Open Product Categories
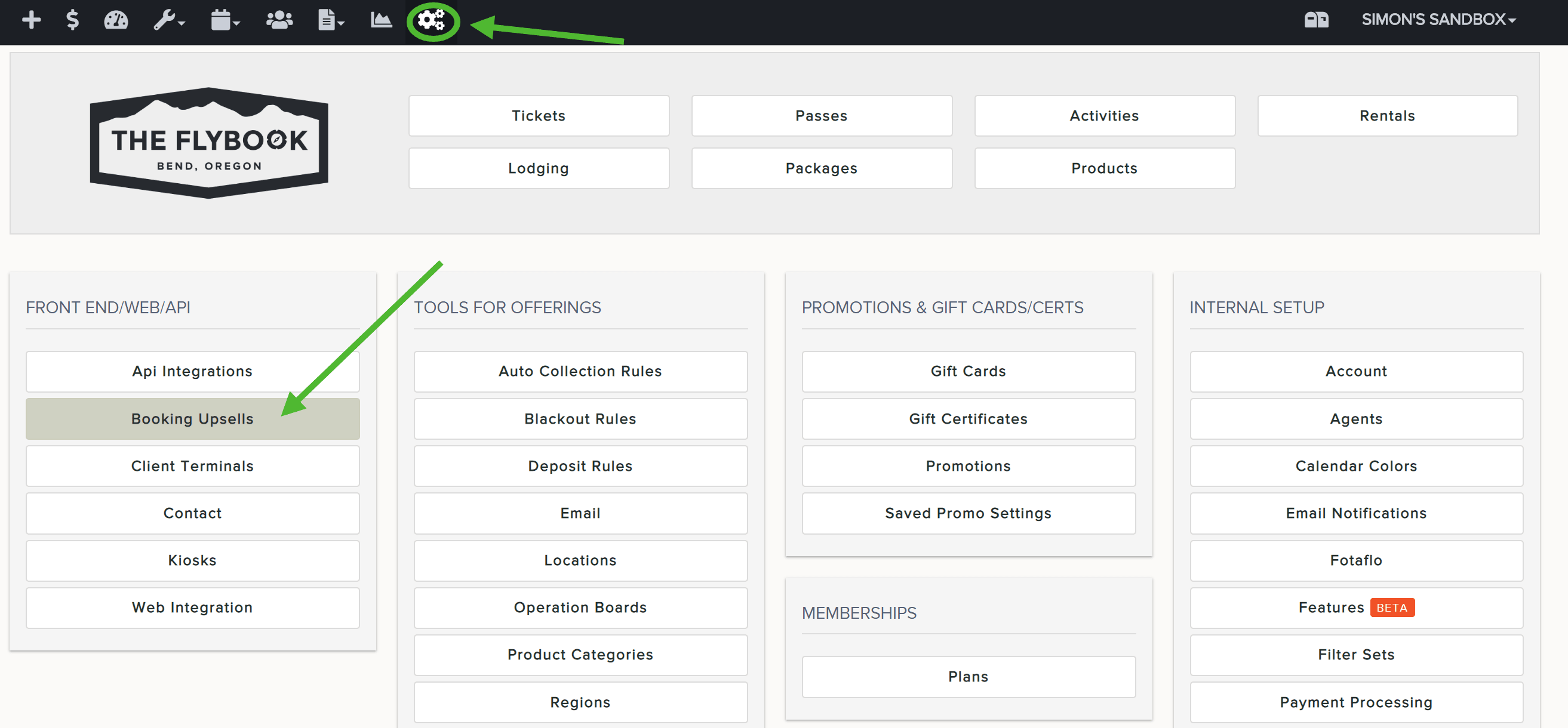The image size is (1568, 728). pos(581,655)
